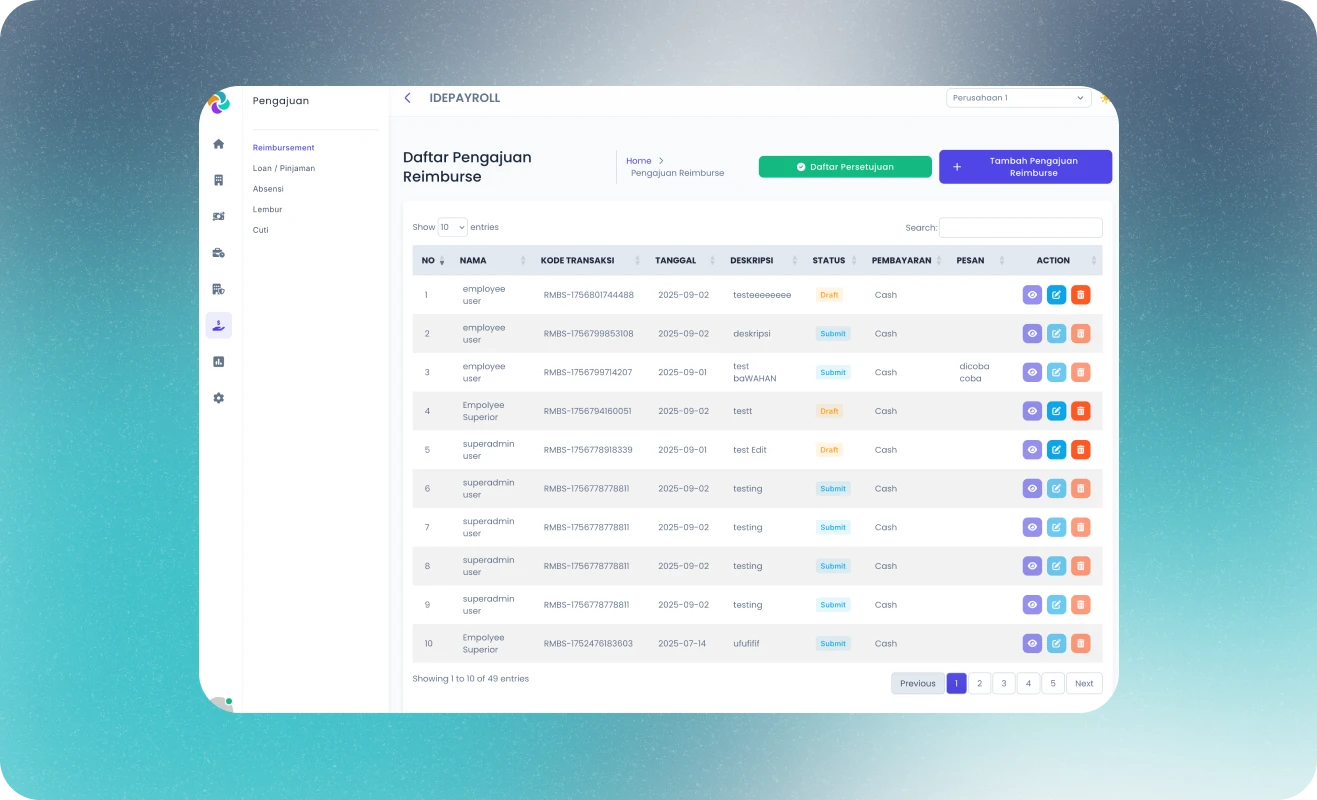The width and height of the screenshot is (1317, 800).
Task: Open the building (company) icon in sidebar
Action: point(219,180)
